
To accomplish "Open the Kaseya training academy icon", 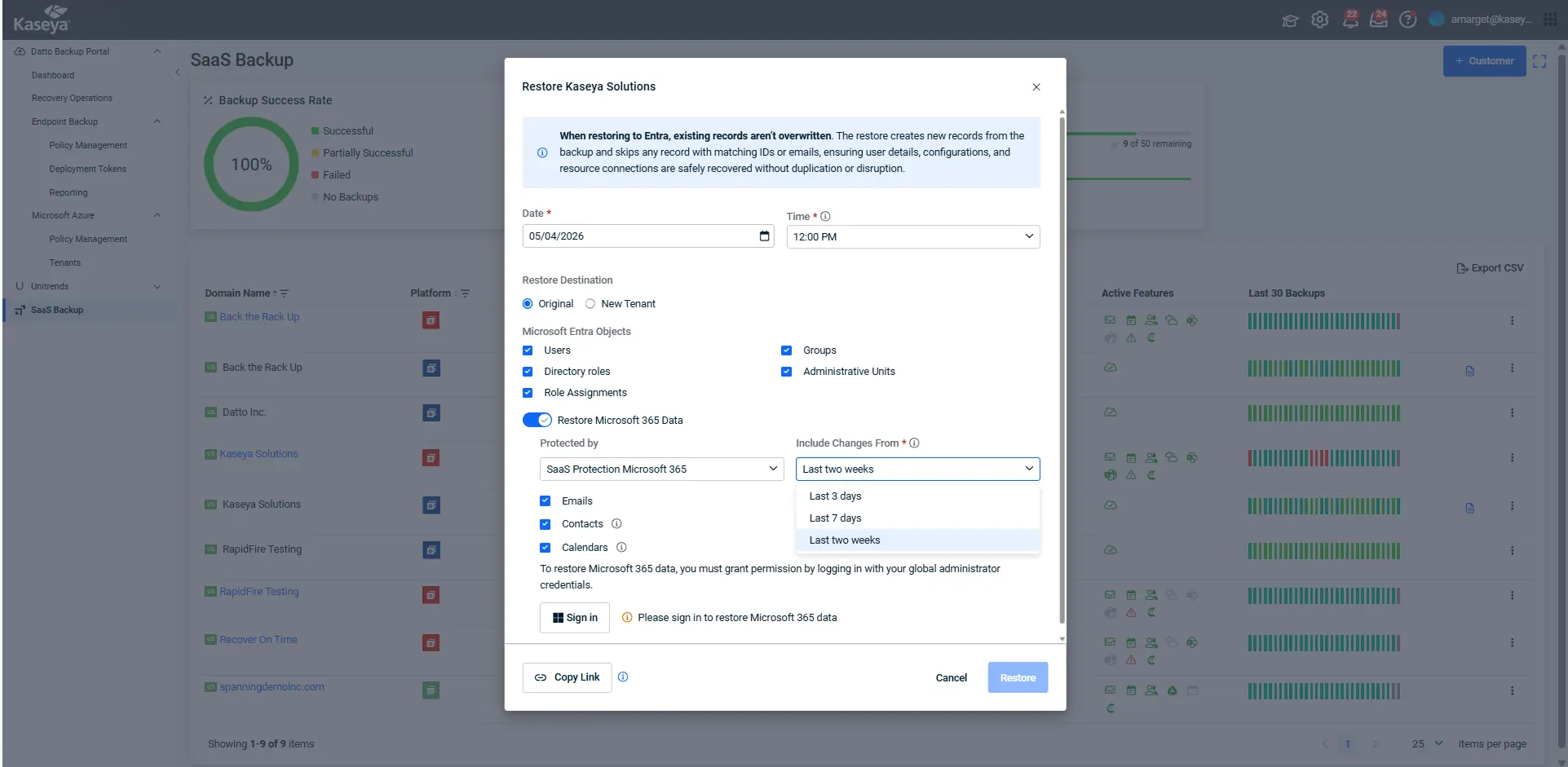I will (1290, 20).
